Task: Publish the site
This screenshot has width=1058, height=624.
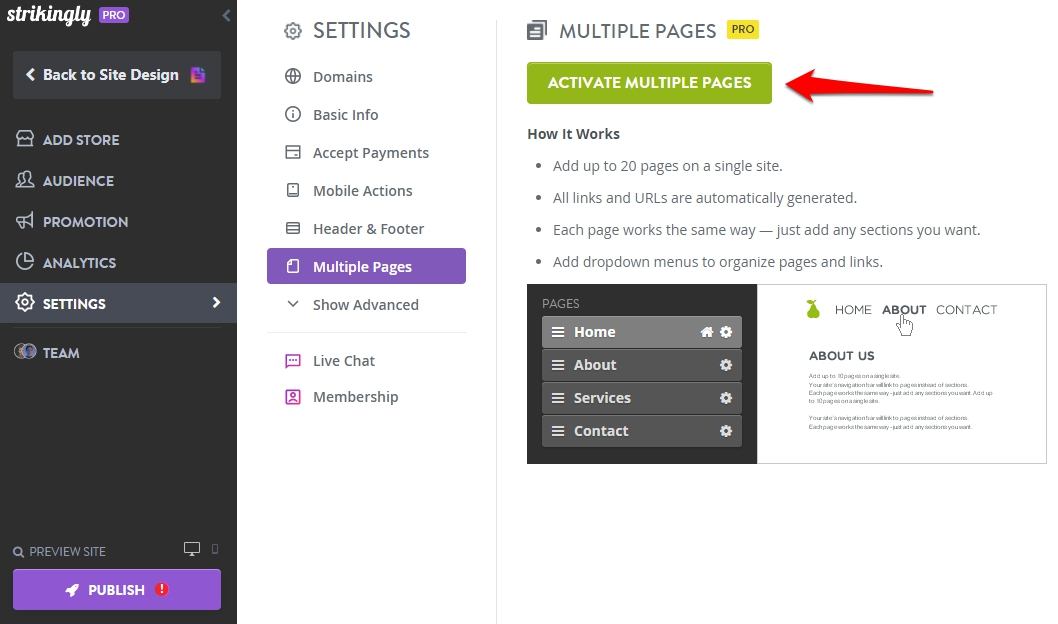Action: coord(116,589)
